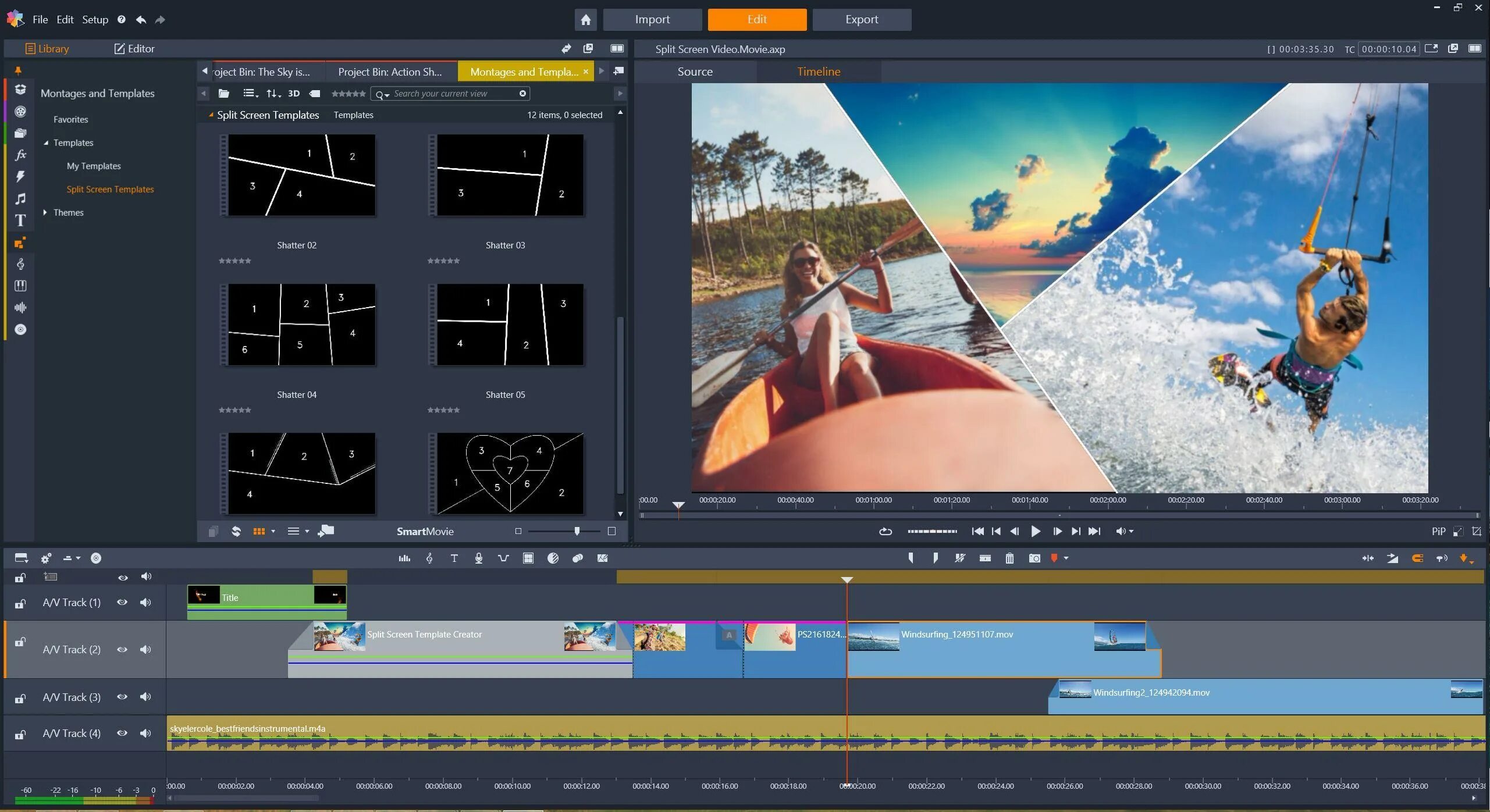Select the Titles panel in the left sidebar

(20, 220)
